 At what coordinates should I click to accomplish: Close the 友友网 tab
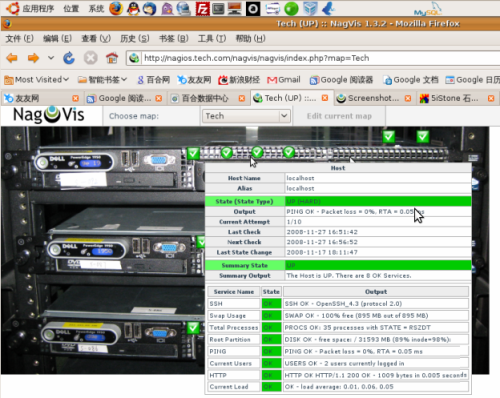76,98
